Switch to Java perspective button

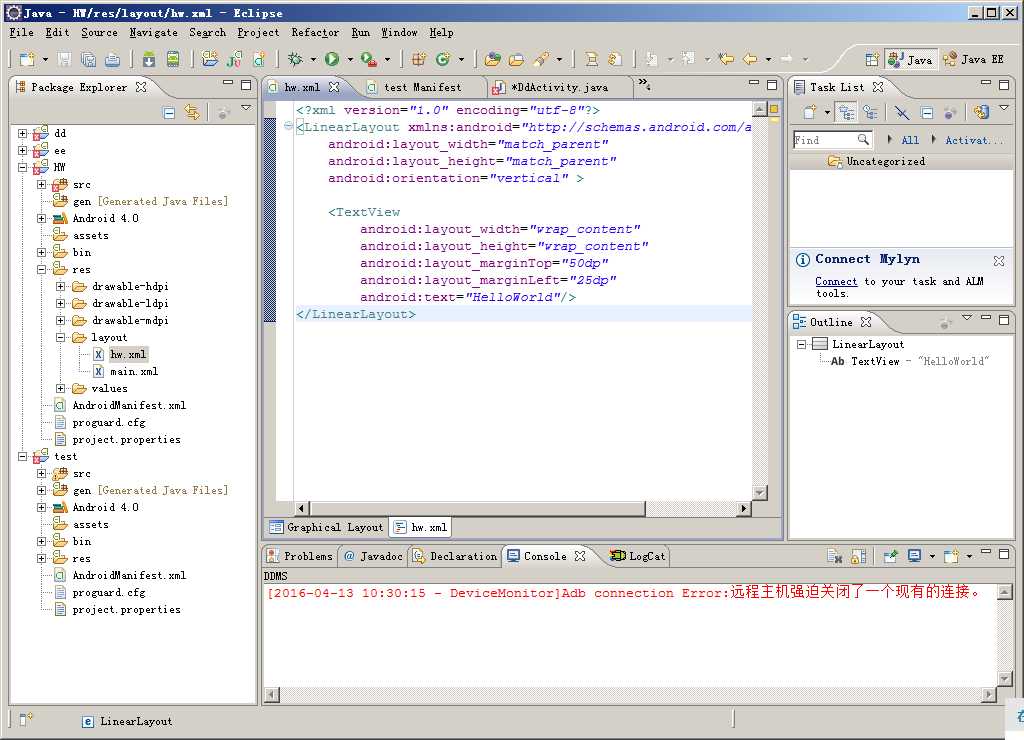coord(910,59)
